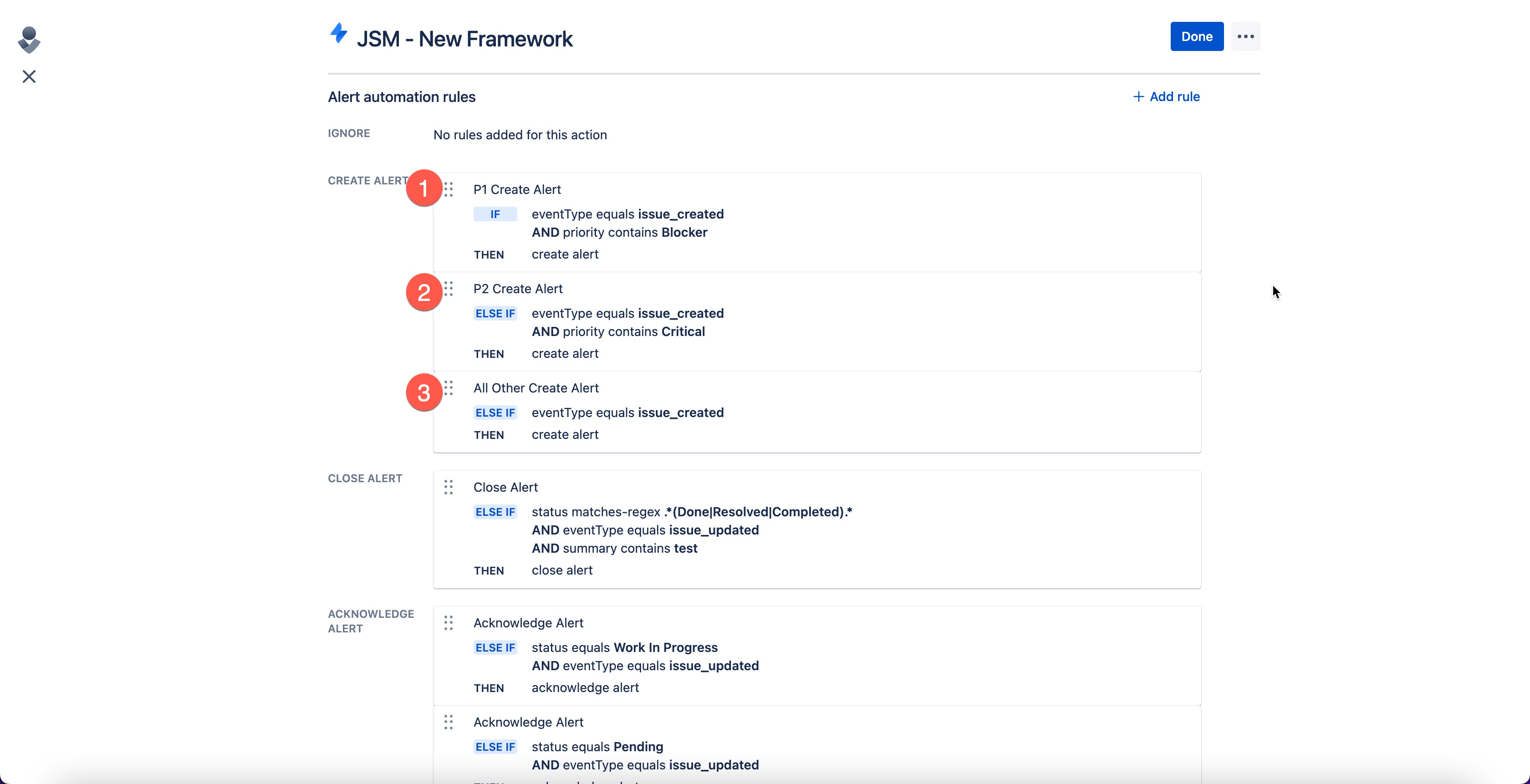The width and height of the screenshot is (1530, 784).
Task: Open the P1 Create Alert rule
Action: [517, 189]
